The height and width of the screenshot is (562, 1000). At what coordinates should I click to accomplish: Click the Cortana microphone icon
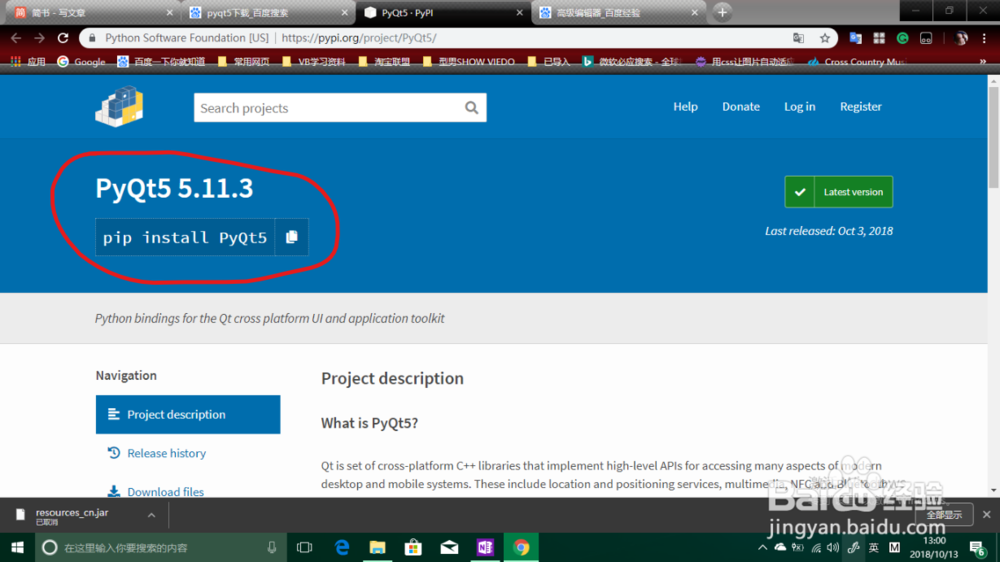pyautogui.click(x=272, y=547)
